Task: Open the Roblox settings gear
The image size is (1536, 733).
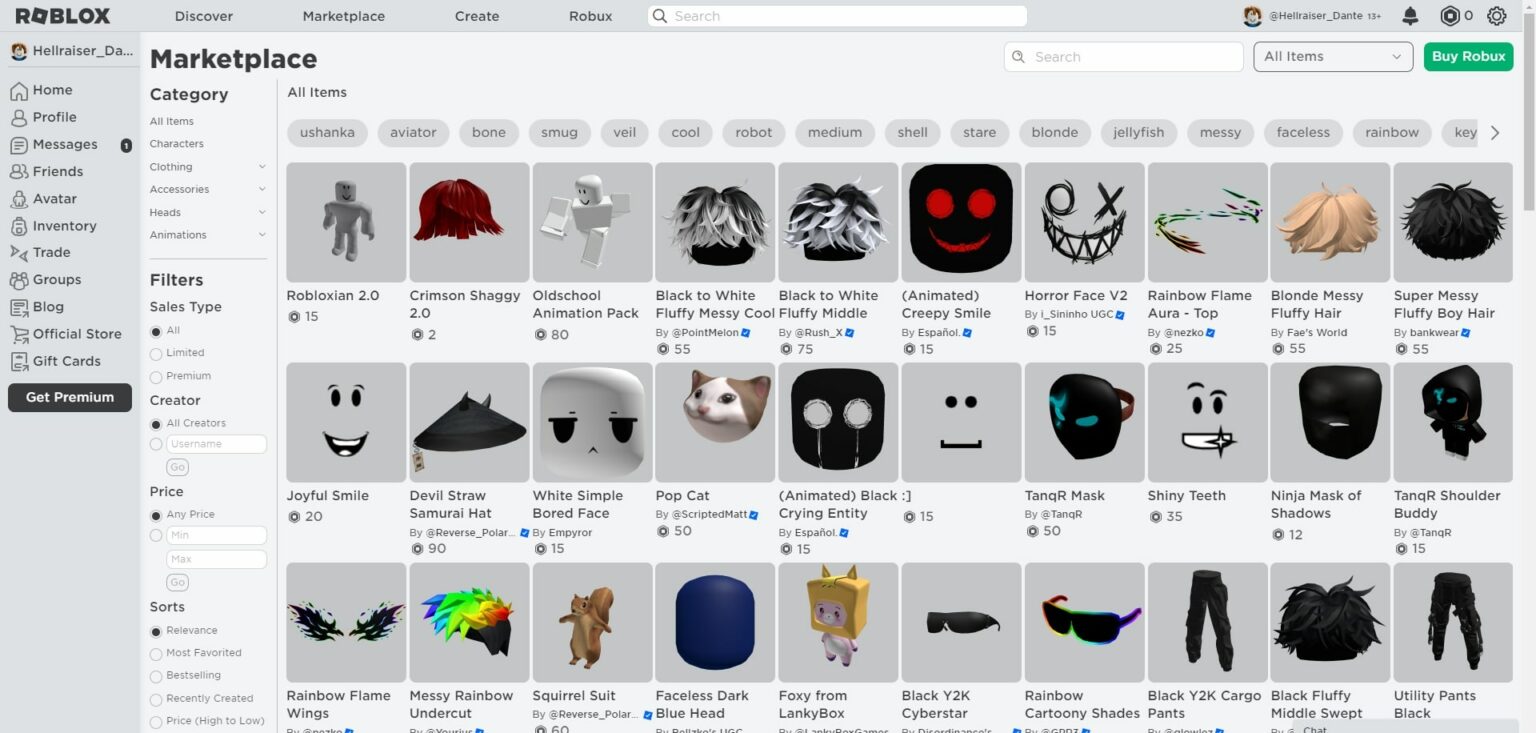Action: tap(1497, 15)
